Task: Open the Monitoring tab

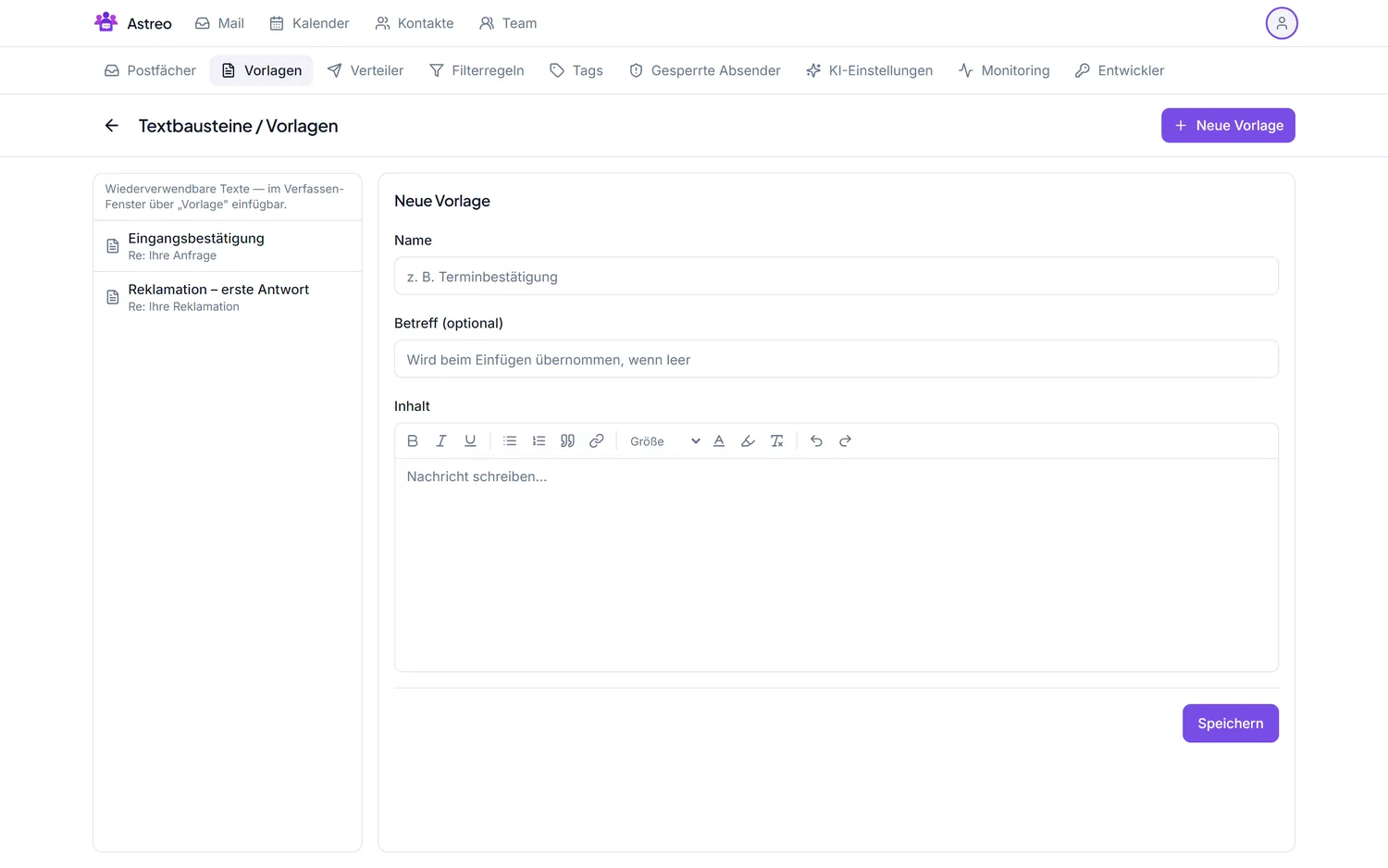Action: pyautogui.click(x=1004, y=70)
